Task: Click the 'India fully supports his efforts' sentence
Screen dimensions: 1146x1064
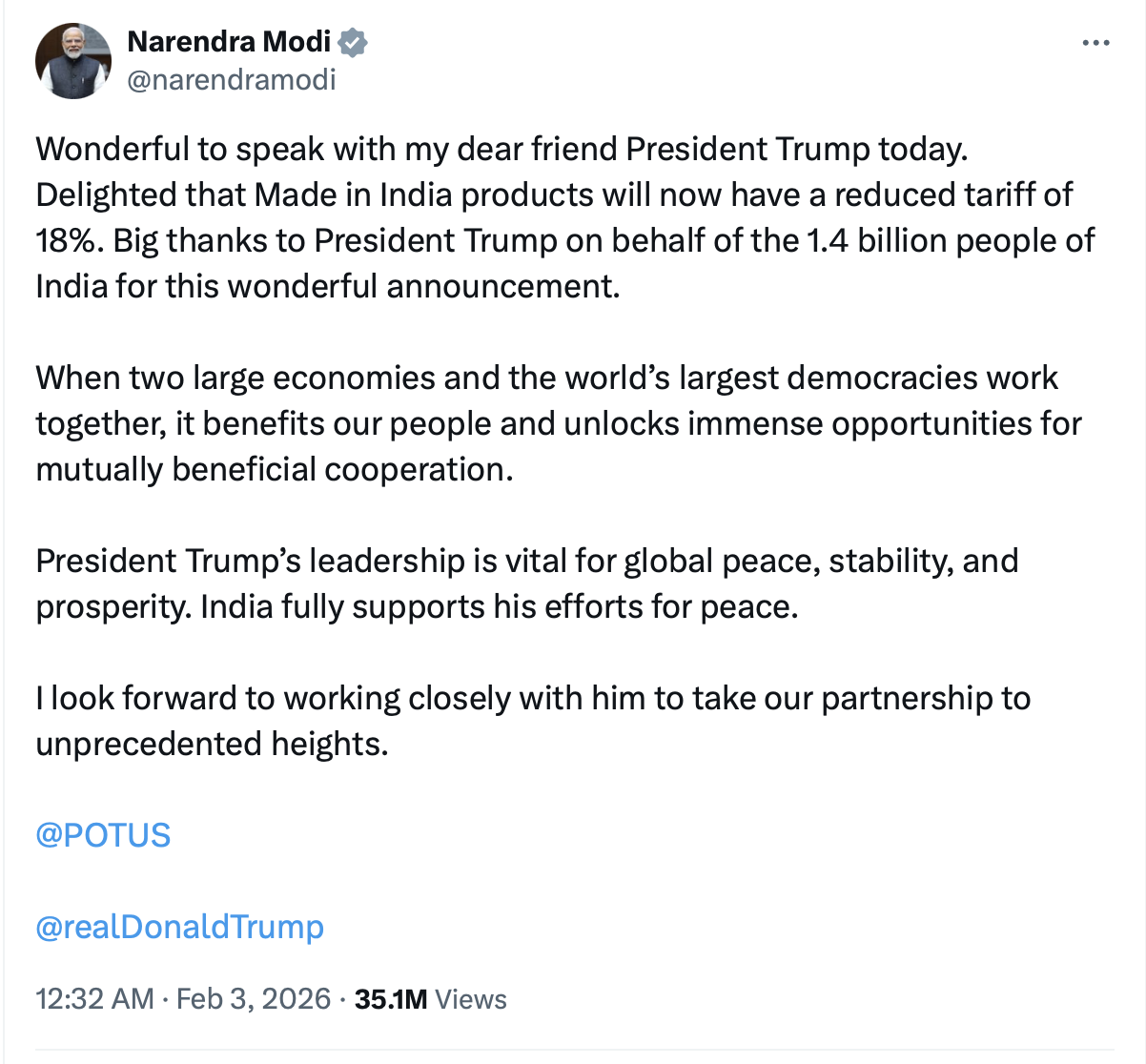Action: point(499,607)
